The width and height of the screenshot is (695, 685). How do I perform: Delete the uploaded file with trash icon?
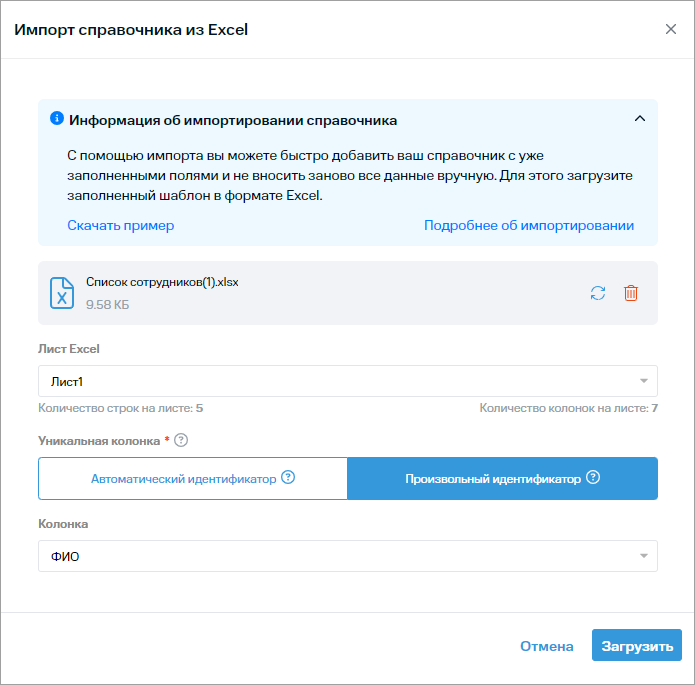point(631,293)
